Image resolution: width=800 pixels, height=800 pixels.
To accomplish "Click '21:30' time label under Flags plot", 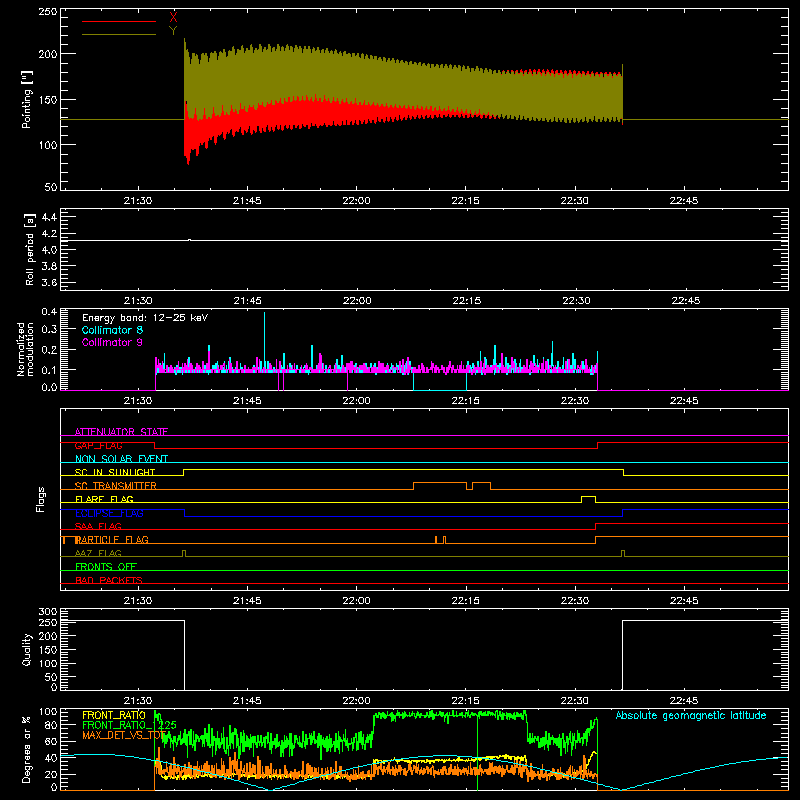I will click(x=138, y=601).
